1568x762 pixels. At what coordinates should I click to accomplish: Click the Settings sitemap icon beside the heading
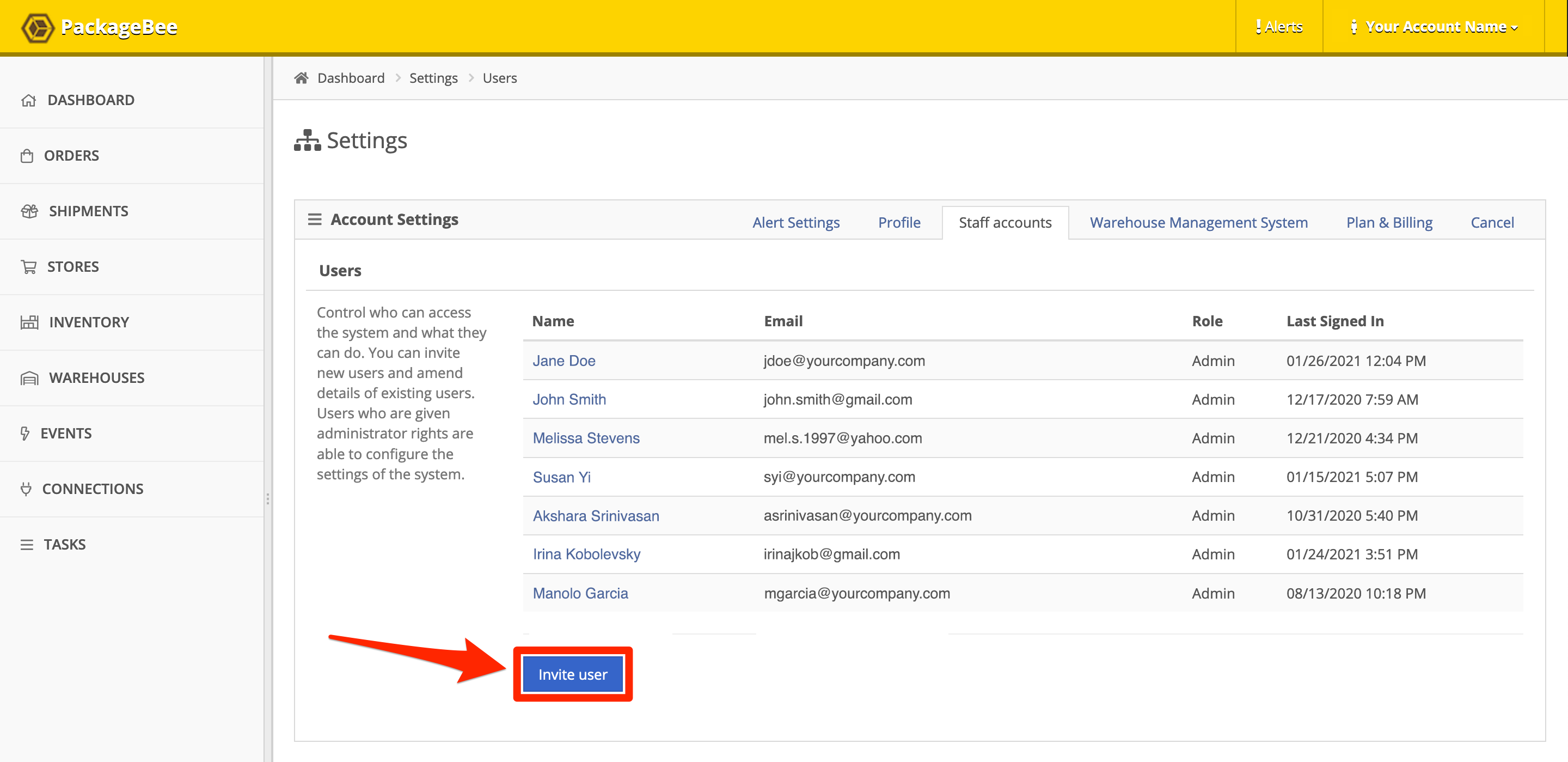tap(308, 140)
